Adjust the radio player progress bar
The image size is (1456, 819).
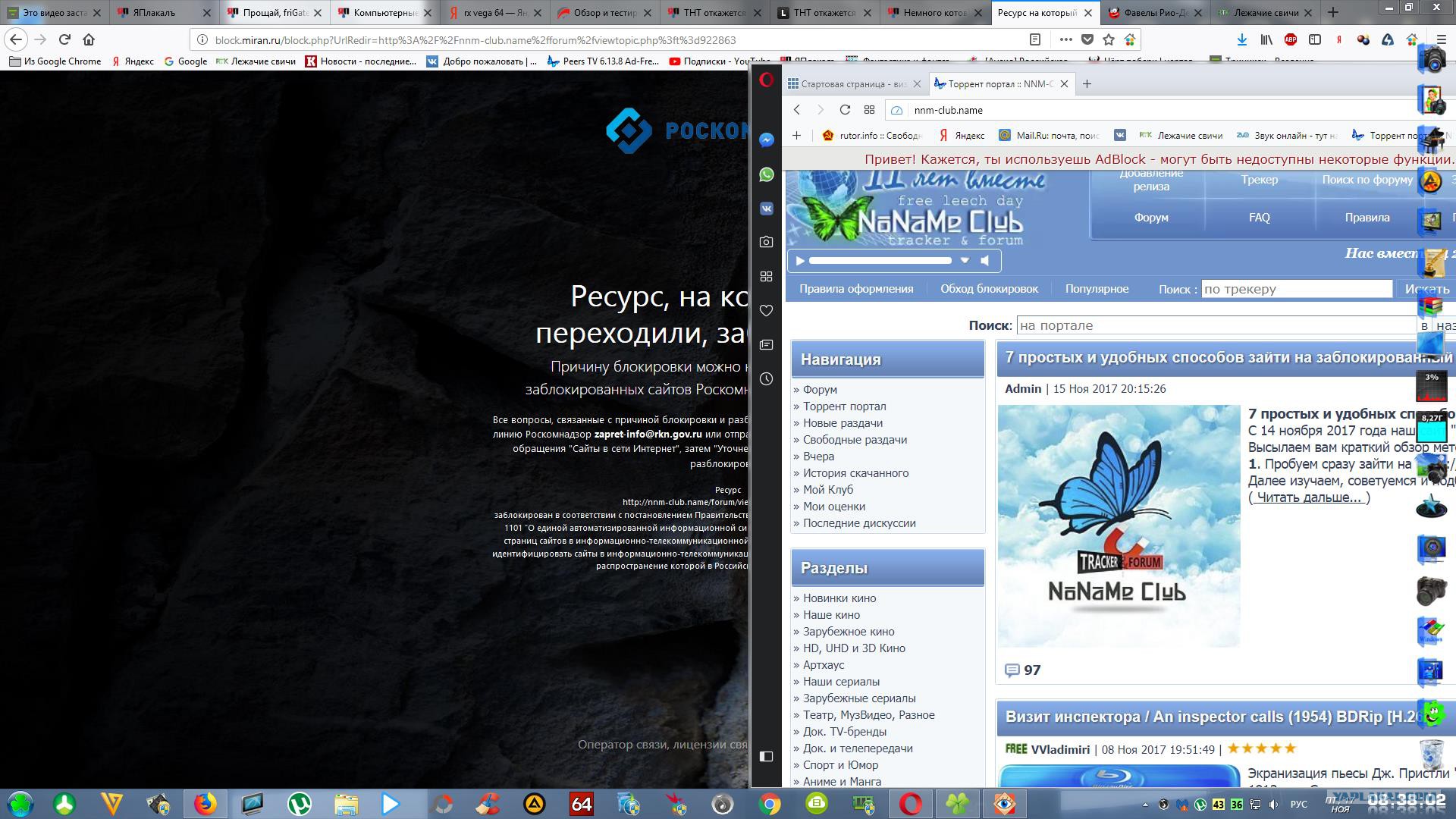[880, 260]
